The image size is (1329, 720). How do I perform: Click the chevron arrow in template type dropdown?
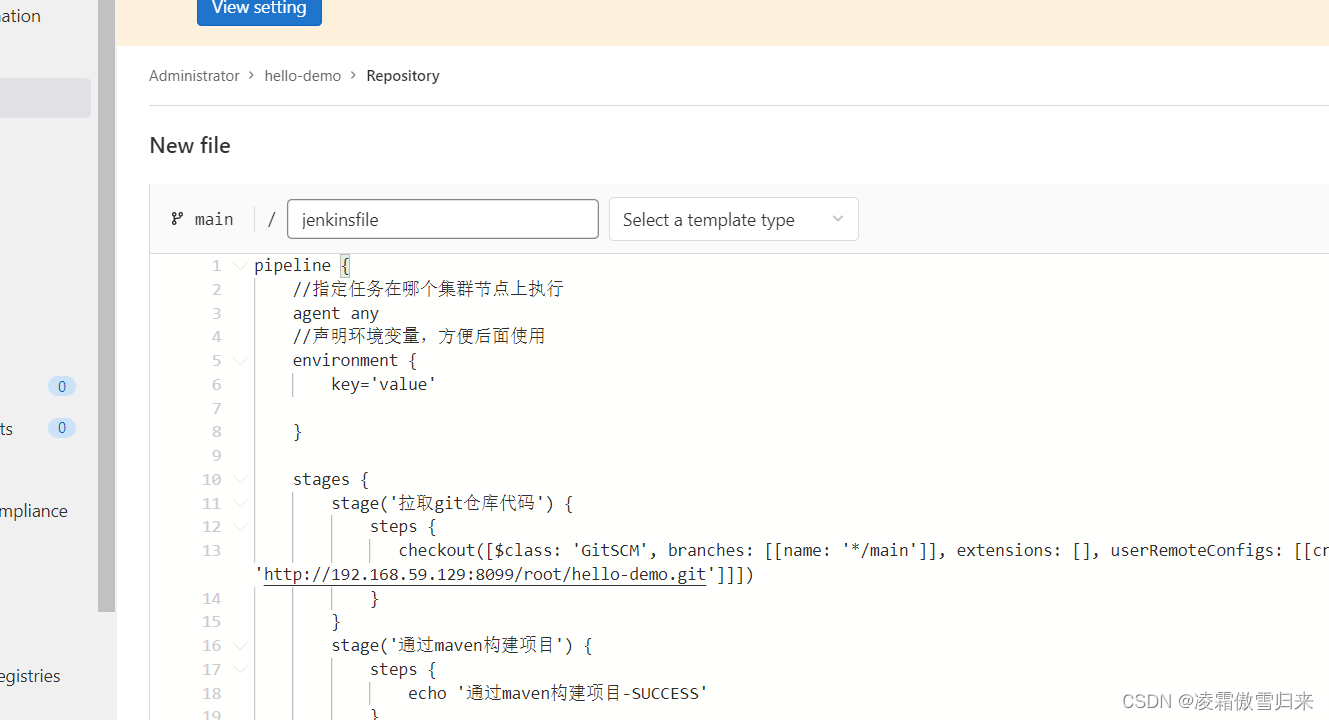[x=838, y=219]
